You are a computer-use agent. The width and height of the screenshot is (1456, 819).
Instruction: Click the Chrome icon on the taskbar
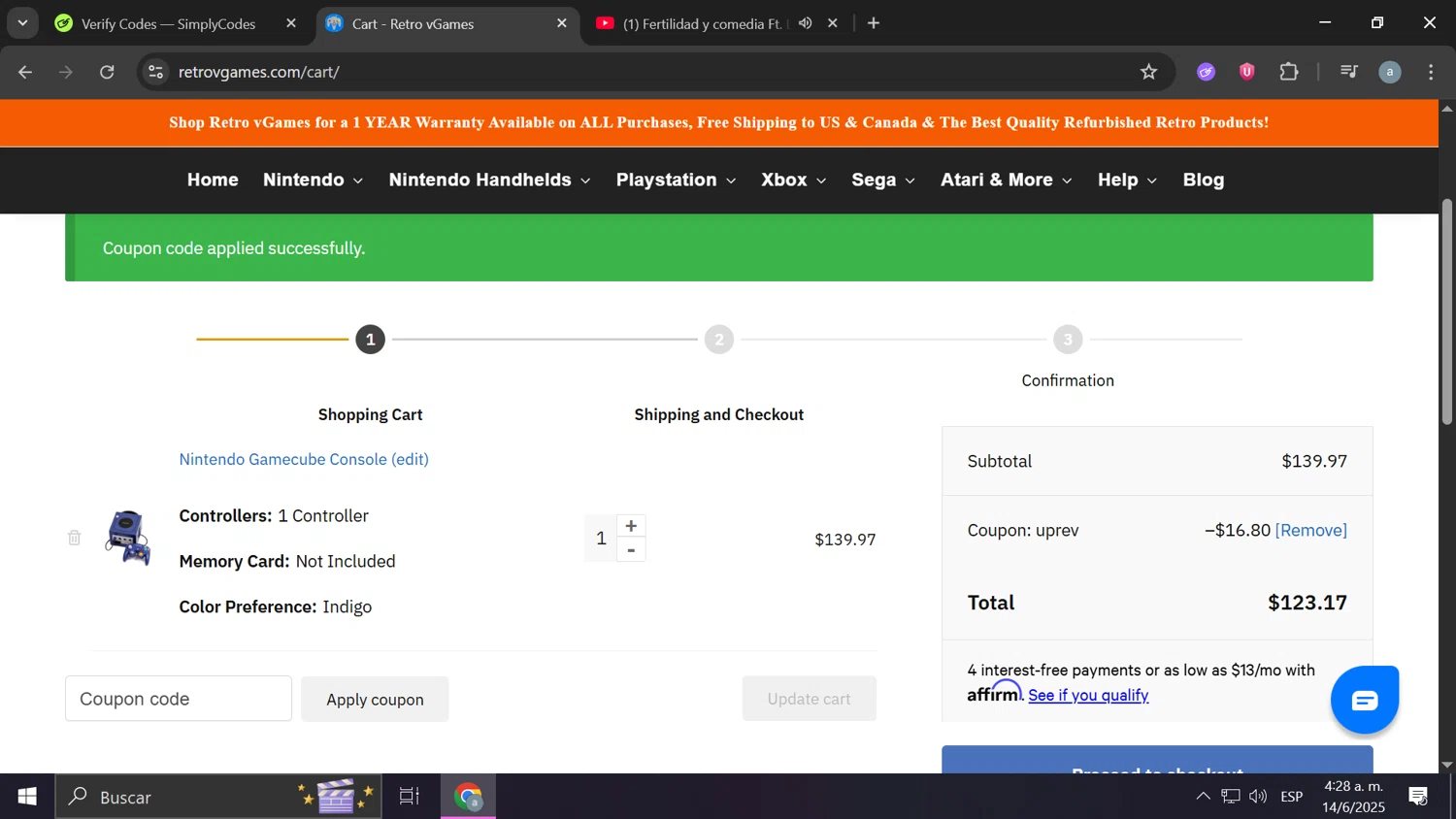(x=469, y=797)
